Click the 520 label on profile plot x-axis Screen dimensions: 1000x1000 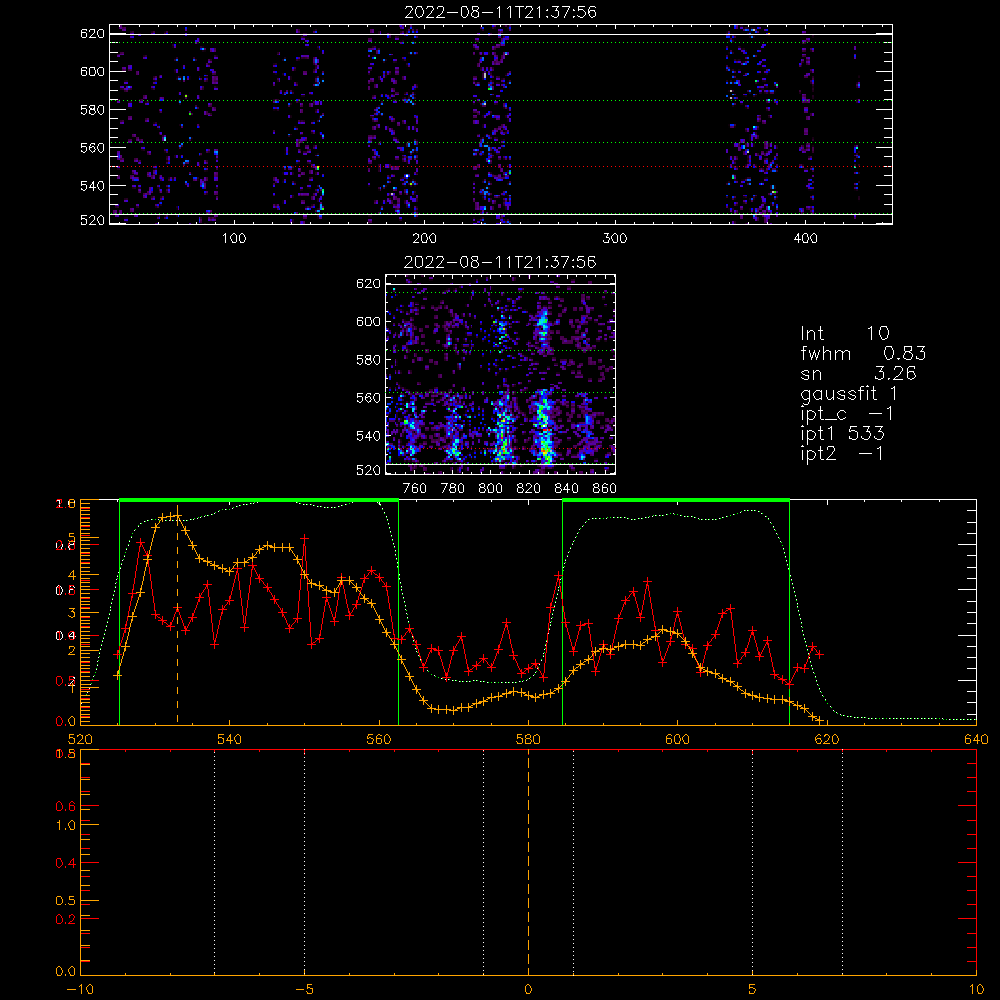tap(80, 739)
